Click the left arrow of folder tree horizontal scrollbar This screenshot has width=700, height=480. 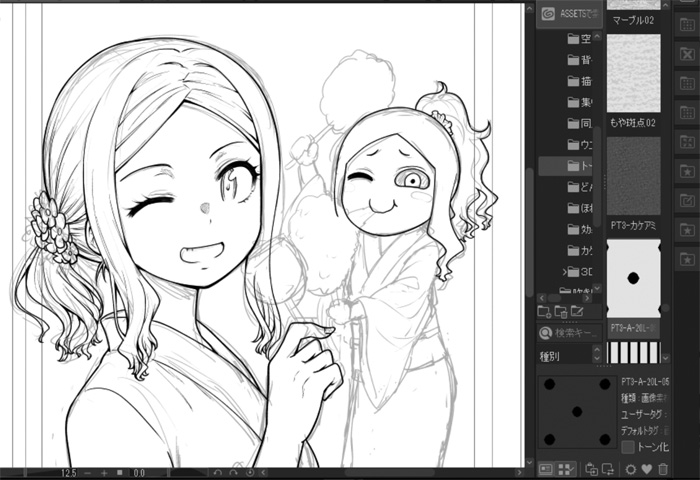click(x=542, y=298)
